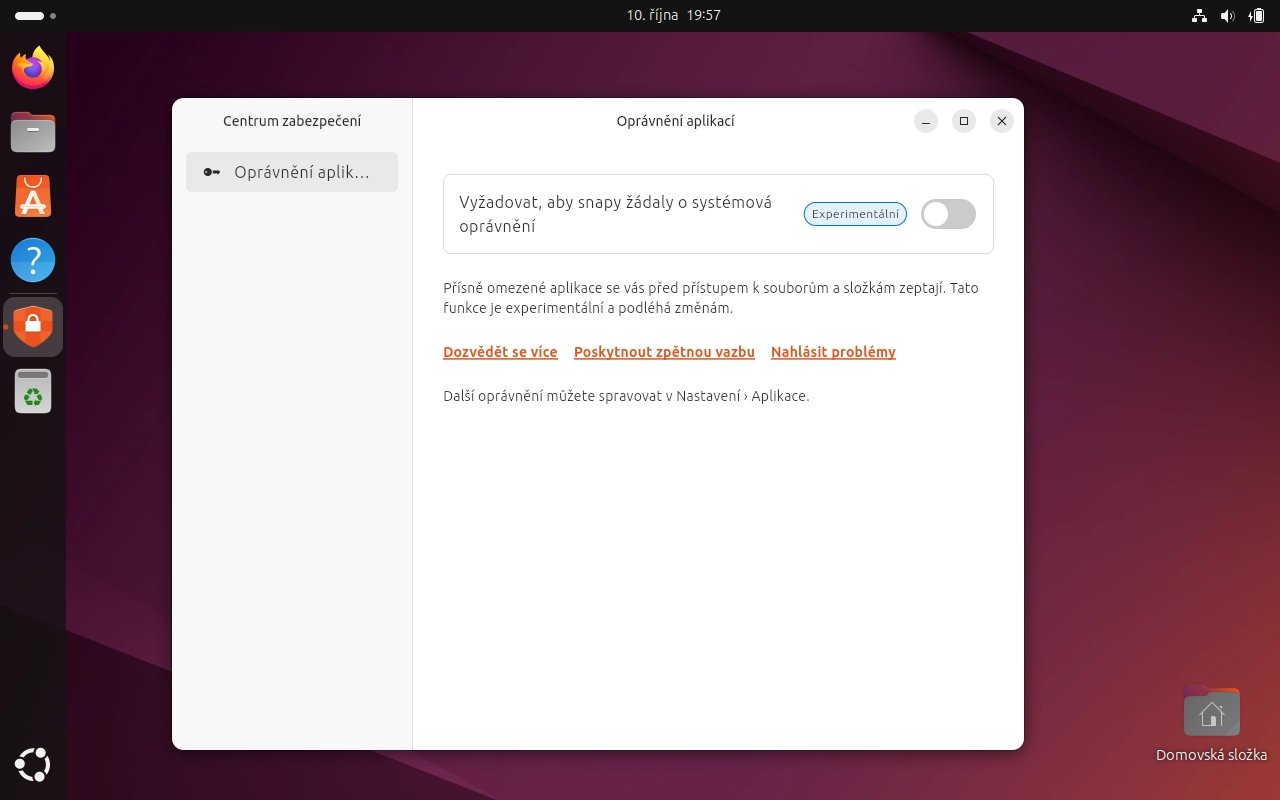
Task: Click the battery icon in the top bar
Action: coord(1257,16)
